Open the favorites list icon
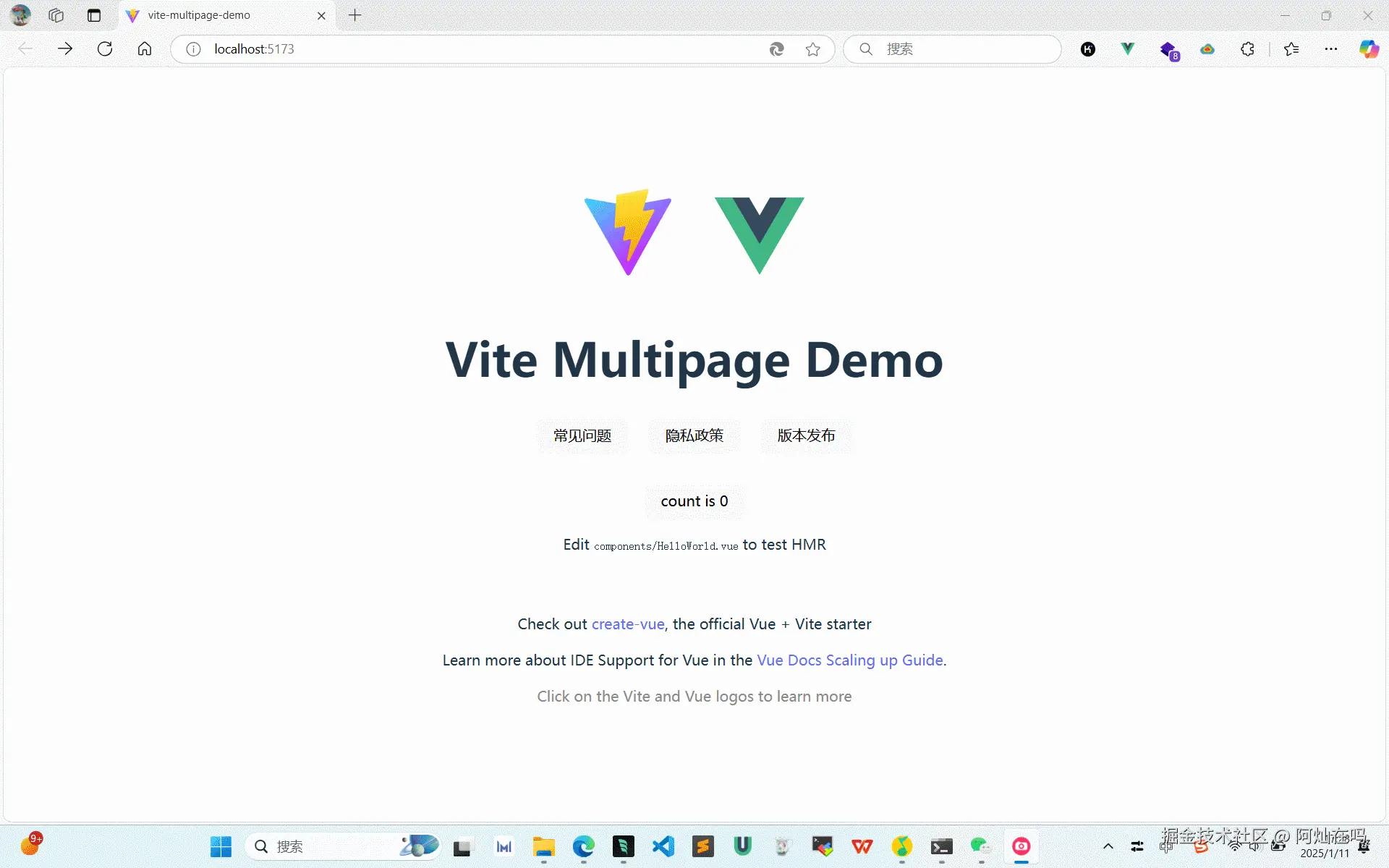Viewport: 1389px width, 868px height. [1291, 49]
